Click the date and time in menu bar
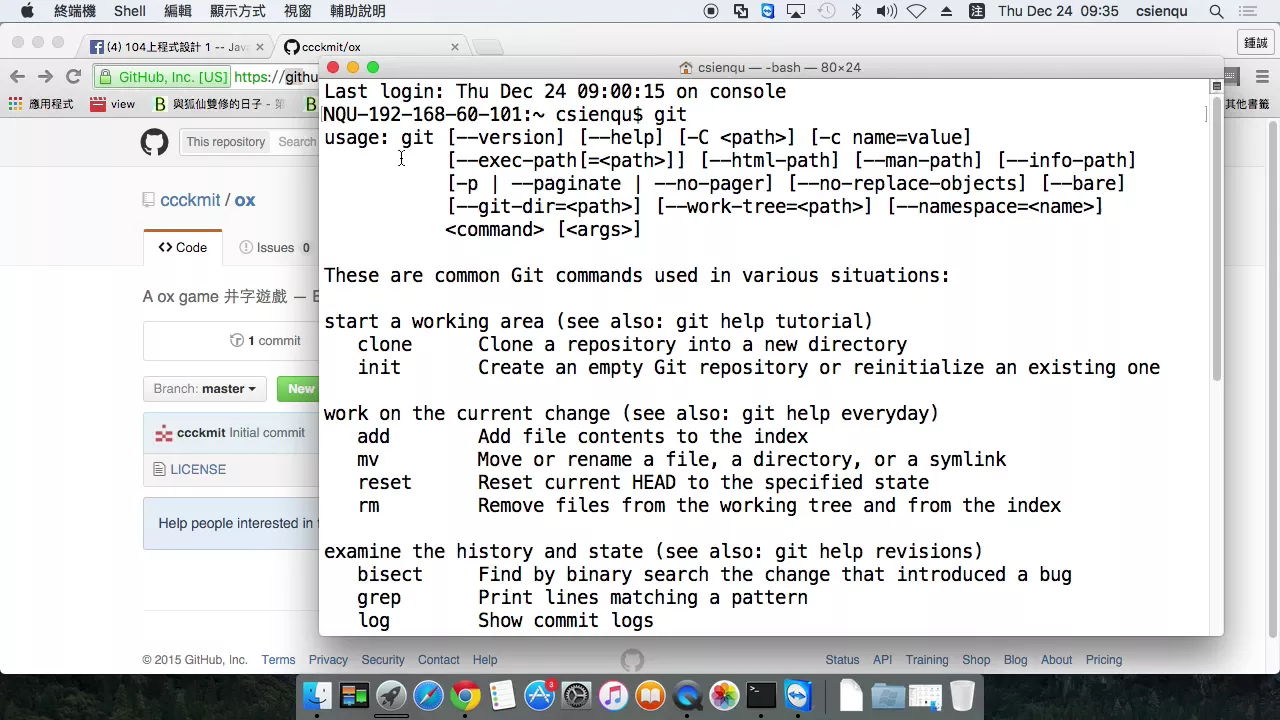Screen dimensions: 1280x720 click(x=1058, y=11)
